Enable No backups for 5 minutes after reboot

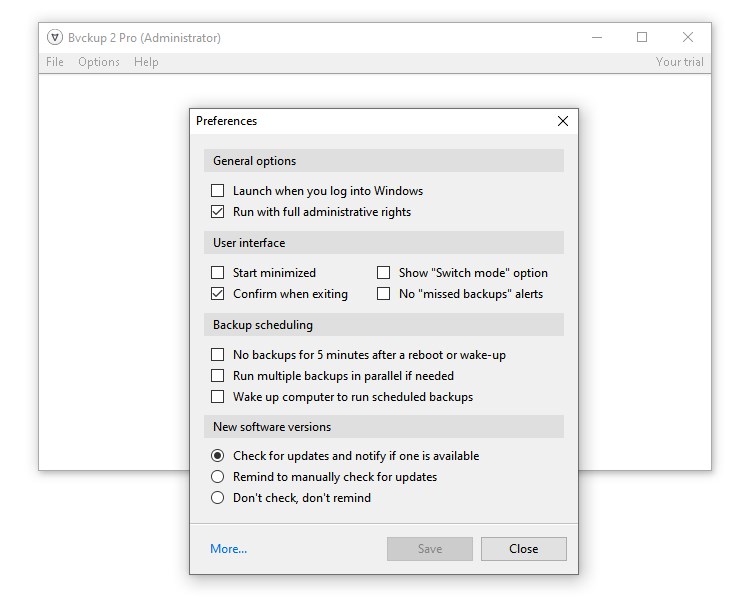pos(218,355)
